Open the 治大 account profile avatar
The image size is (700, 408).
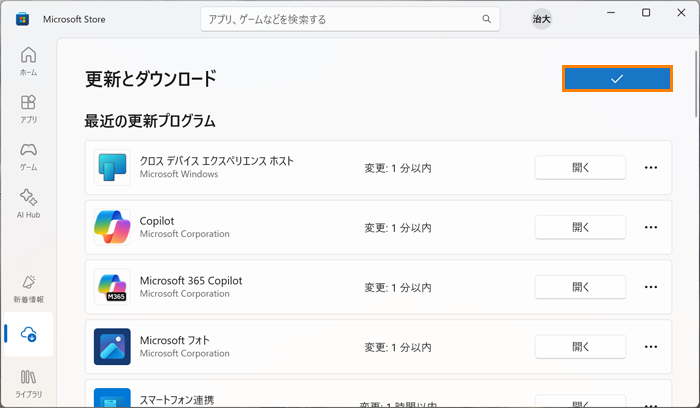pyautogui.click(x=541, y=19)
